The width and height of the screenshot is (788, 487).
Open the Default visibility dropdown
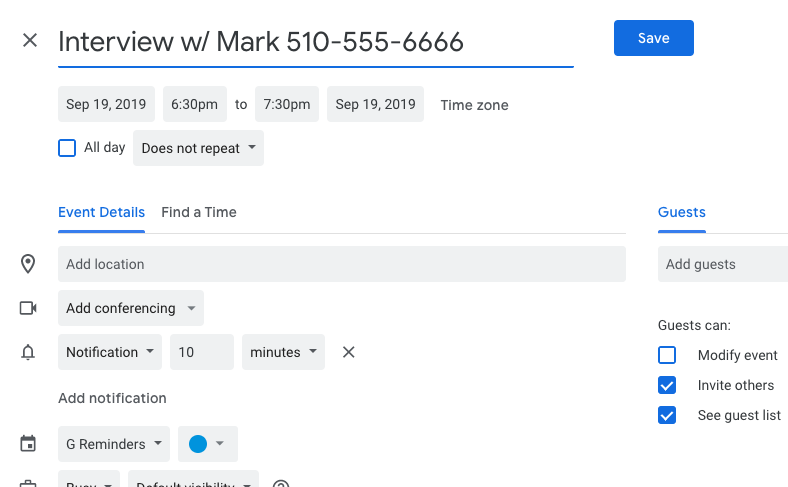(x=193, y=479)
